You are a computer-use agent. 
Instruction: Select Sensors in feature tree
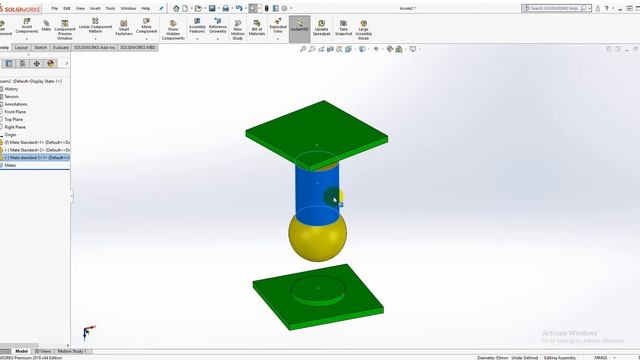click(11, 97)
